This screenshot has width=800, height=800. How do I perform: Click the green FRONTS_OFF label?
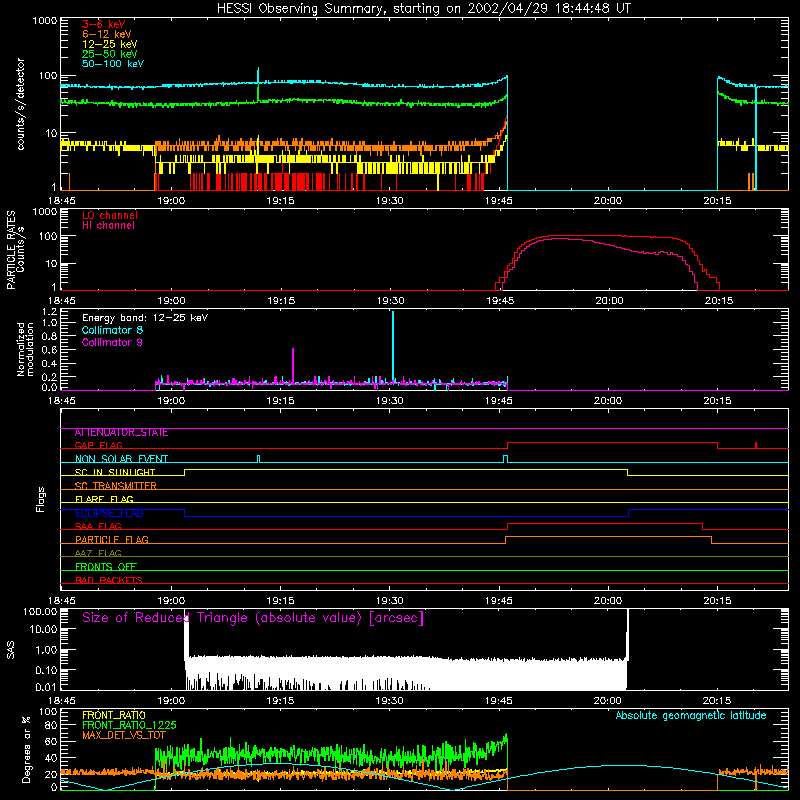pos(106,567)
